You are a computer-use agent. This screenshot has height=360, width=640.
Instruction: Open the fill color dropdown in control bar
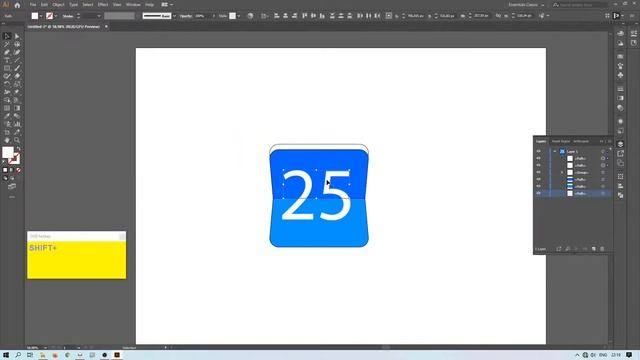click(41, 16)
